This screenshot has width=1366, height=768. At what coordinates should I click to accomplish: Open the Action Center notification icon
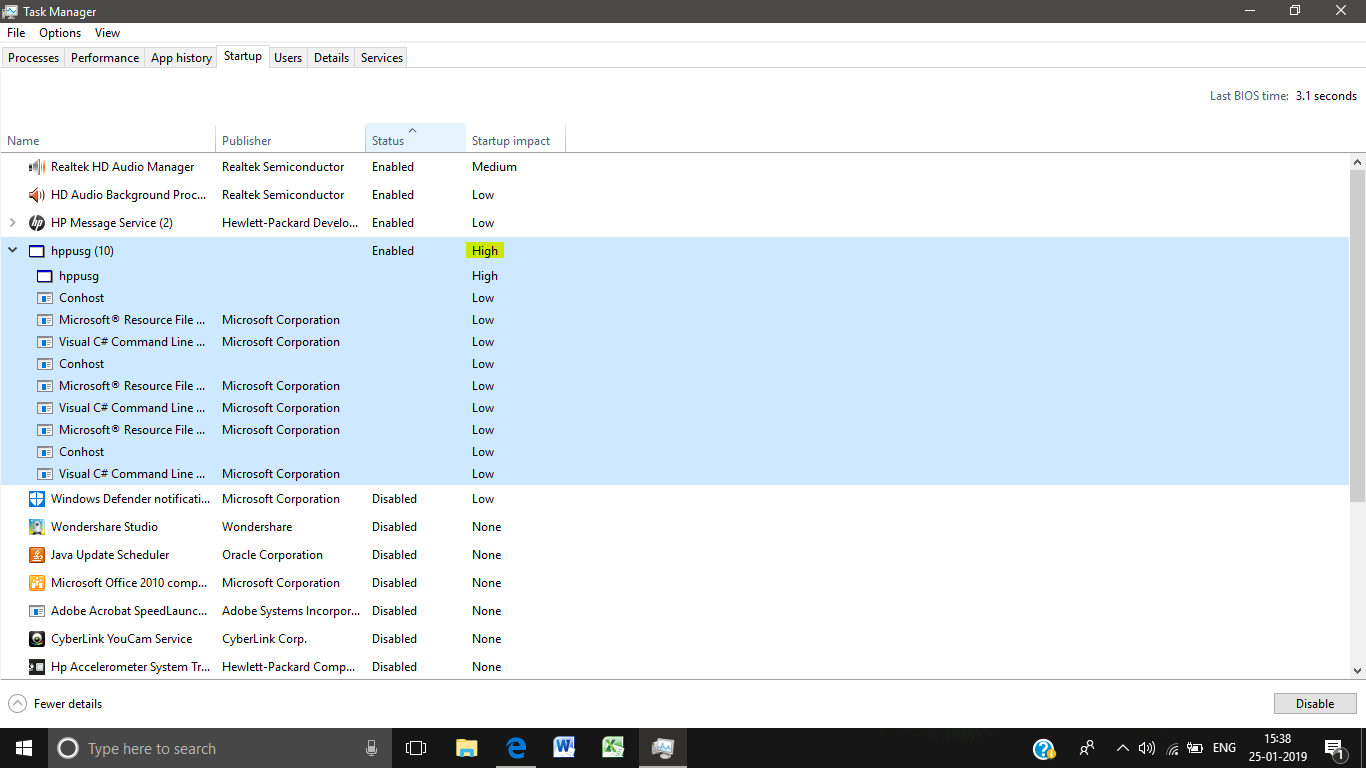pos(1334,748)
